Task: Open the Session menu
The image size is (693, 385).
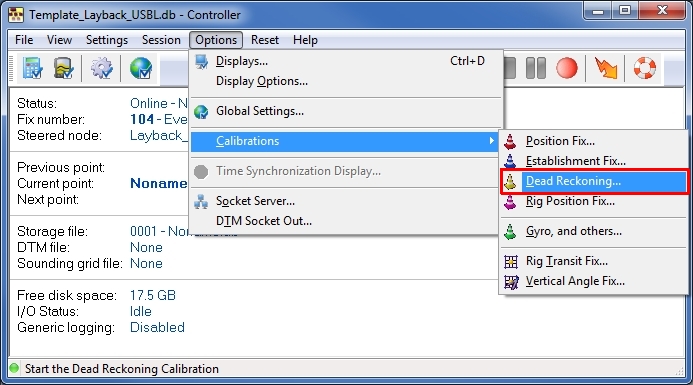Action: pyautogui.click(x=161, y=40)
